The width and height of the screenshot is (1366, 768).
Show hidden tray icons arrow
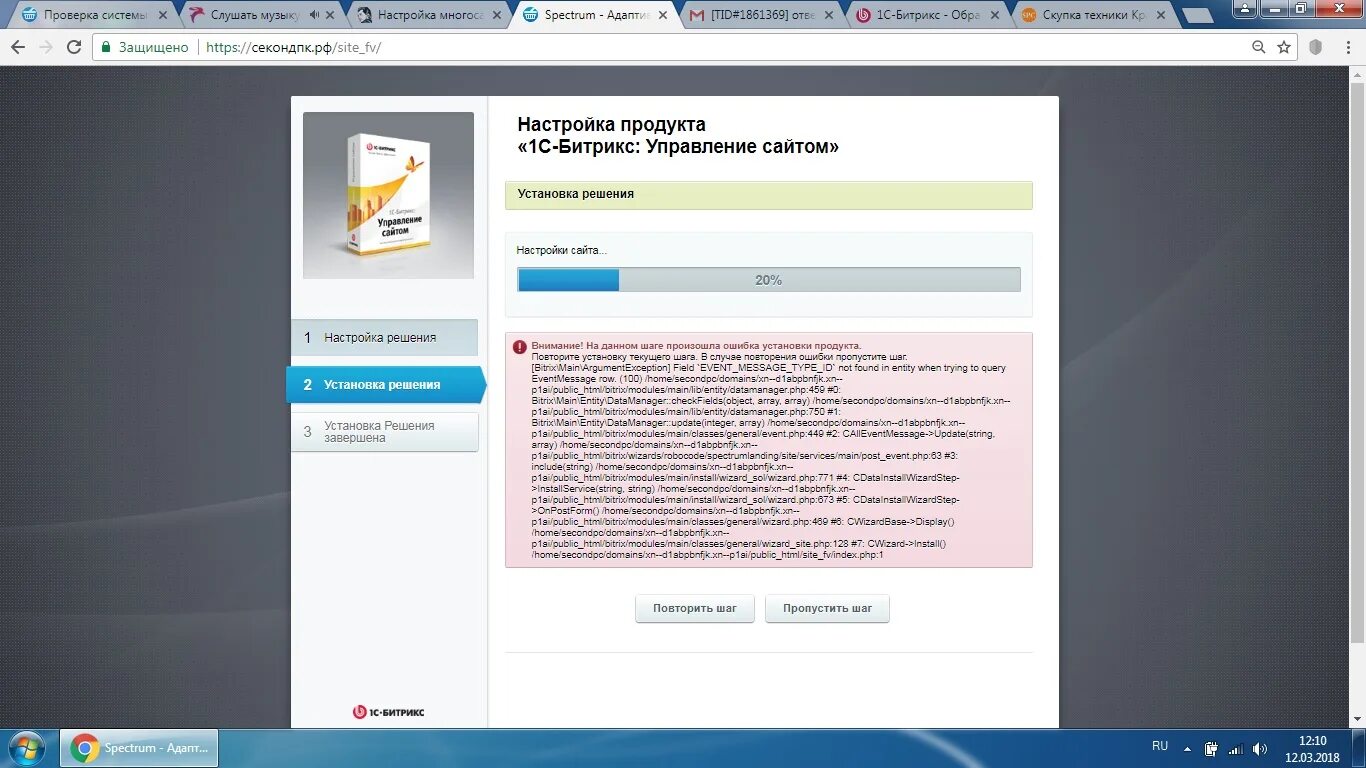click(1187, 748)
